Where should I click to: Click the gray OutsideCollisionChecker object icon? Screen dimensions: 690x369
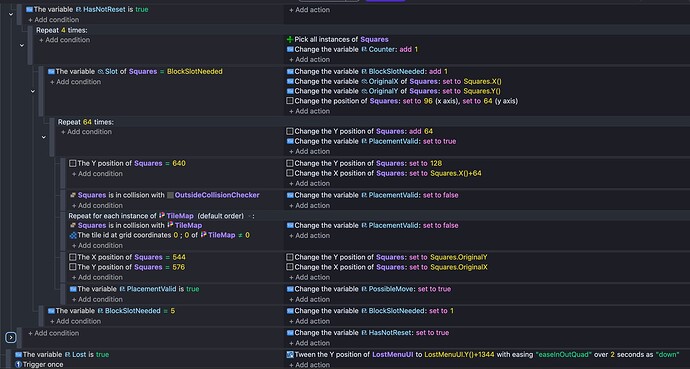pos(170,195)
